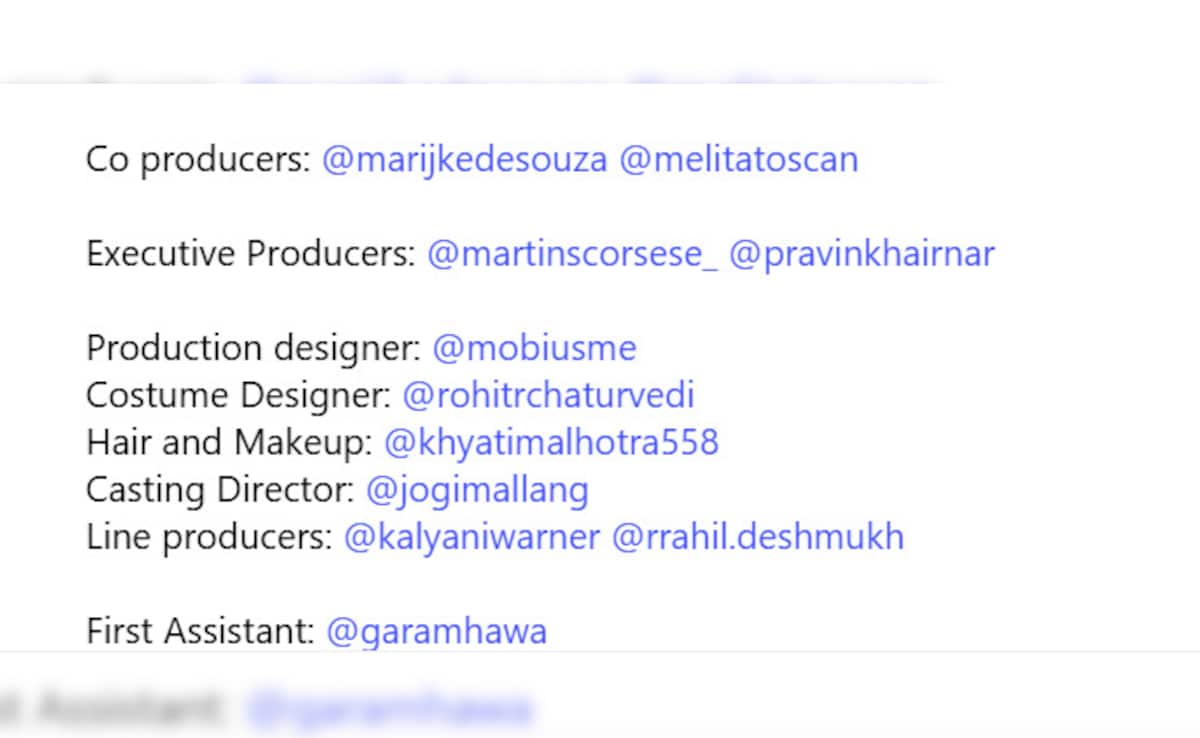Click the 'Hair and Makeup:' label text
The image size is (1200, 738).
pyautogui.click(x=230, y=442)
